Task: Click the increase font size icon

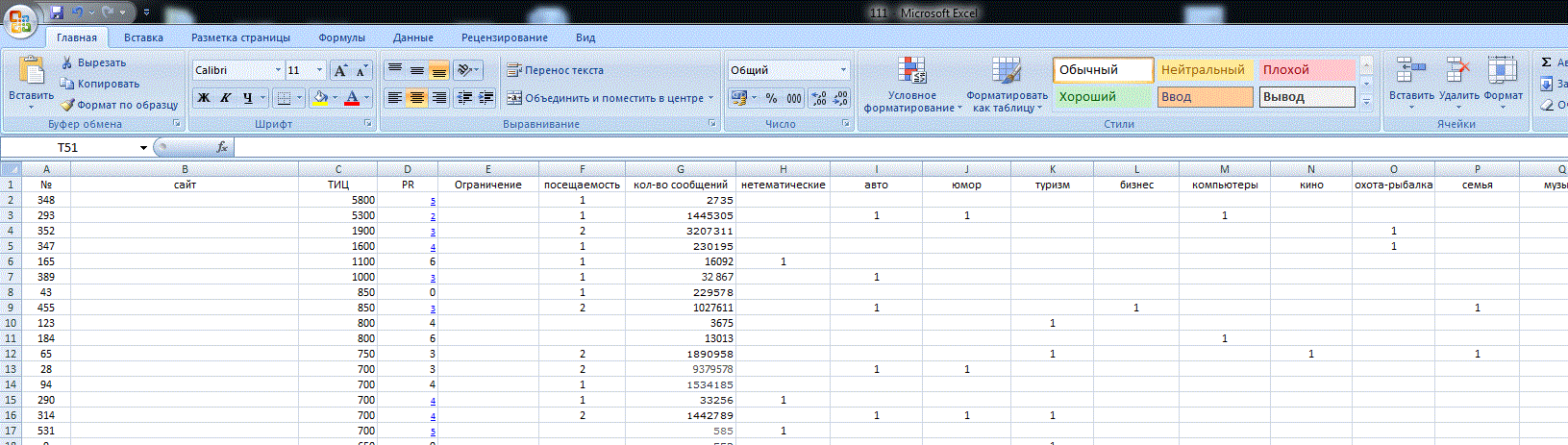Action: [x=340, y=71]
